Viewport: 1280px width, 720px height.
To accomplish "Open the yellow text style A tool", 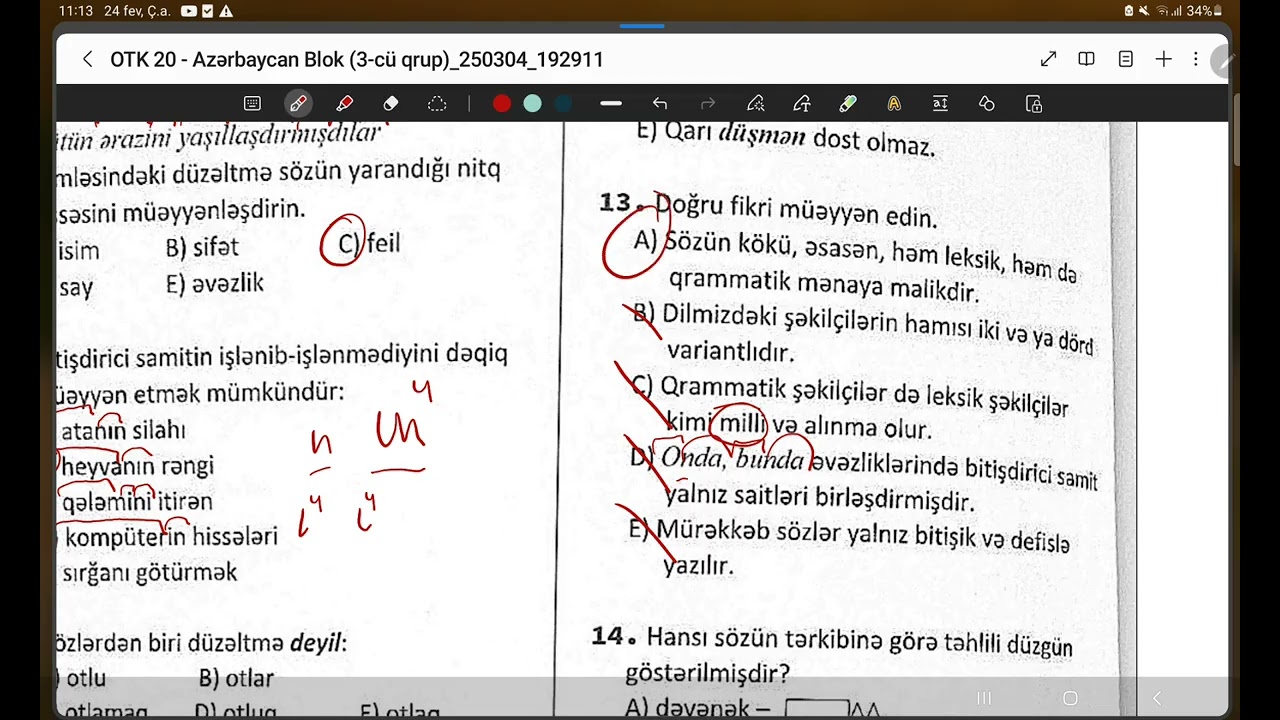I will point(894,103).
